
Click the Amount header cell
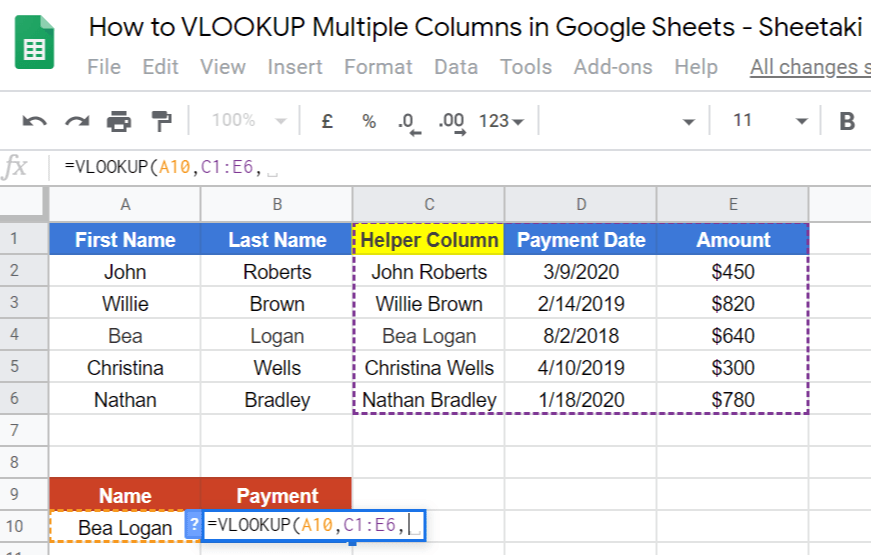click(x=733, y=239)
